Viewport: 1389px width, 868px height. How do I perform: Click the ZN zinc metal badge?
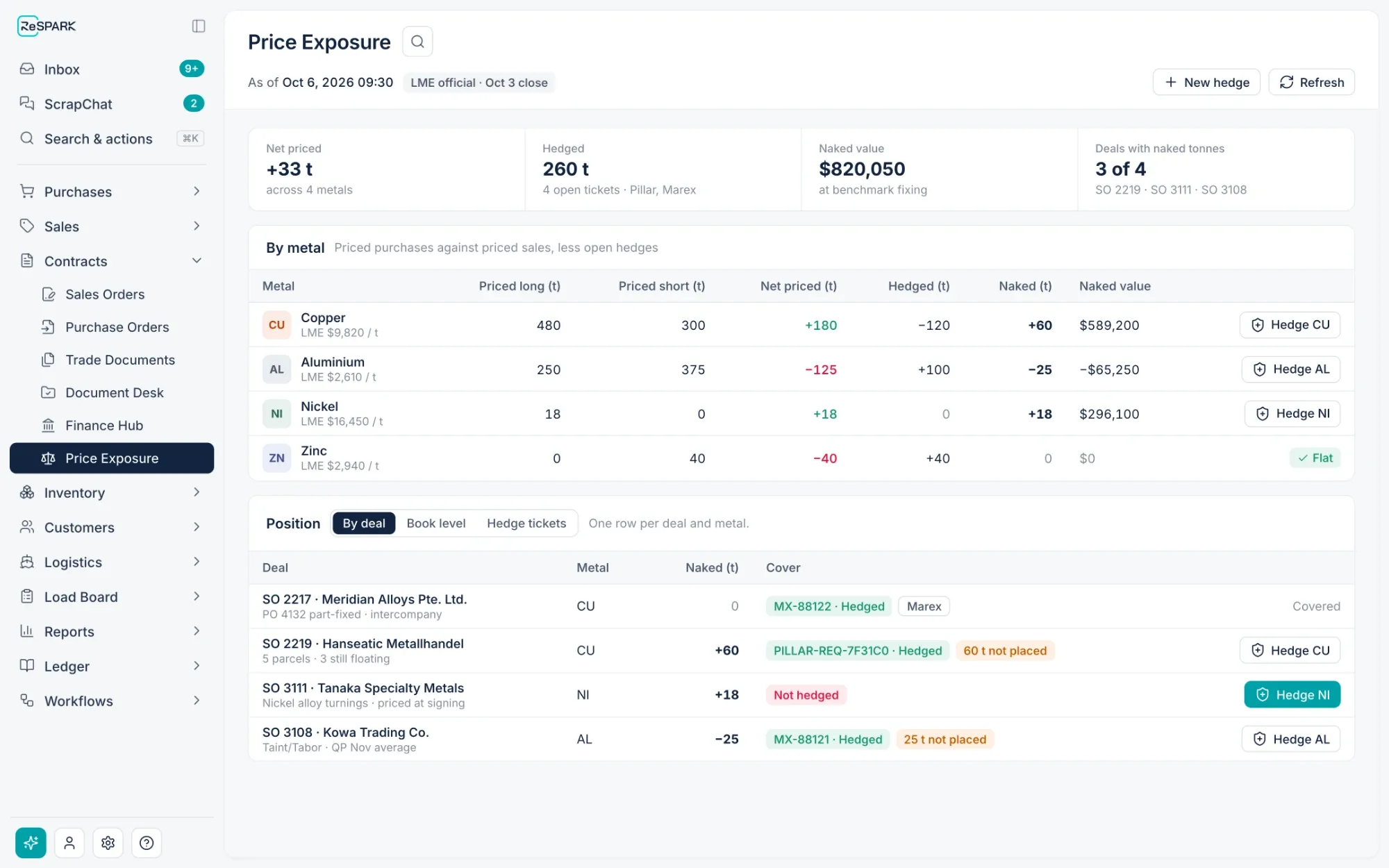pos(276,458)
